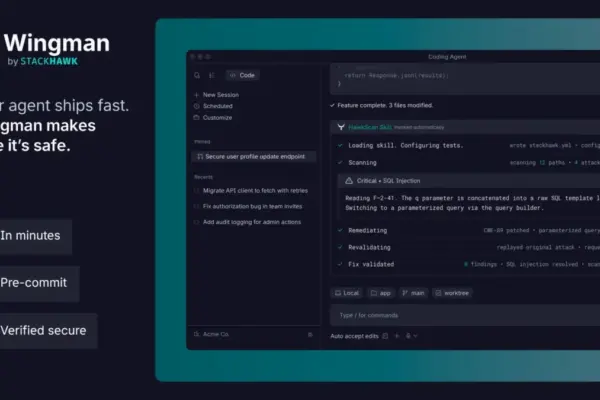Open the Customize option
Screen dimensions: 600x400
pyautogui.click(x=213, y=118)
